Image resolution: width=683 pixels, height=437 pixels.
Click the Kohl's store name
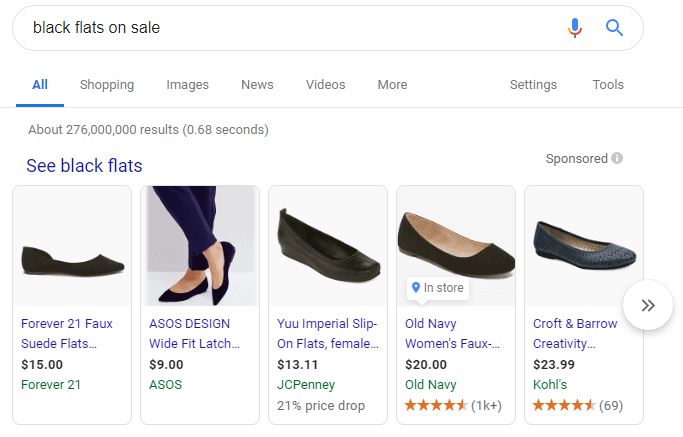(x=550, y=385)
